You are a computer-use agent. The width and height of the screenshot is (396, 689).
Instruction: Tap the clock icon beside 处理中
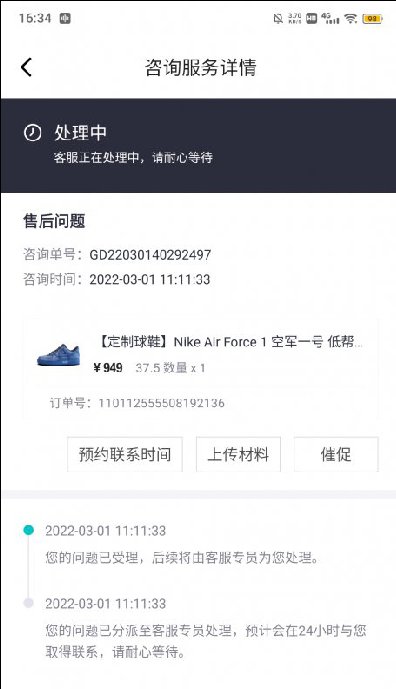pos(32,133)
